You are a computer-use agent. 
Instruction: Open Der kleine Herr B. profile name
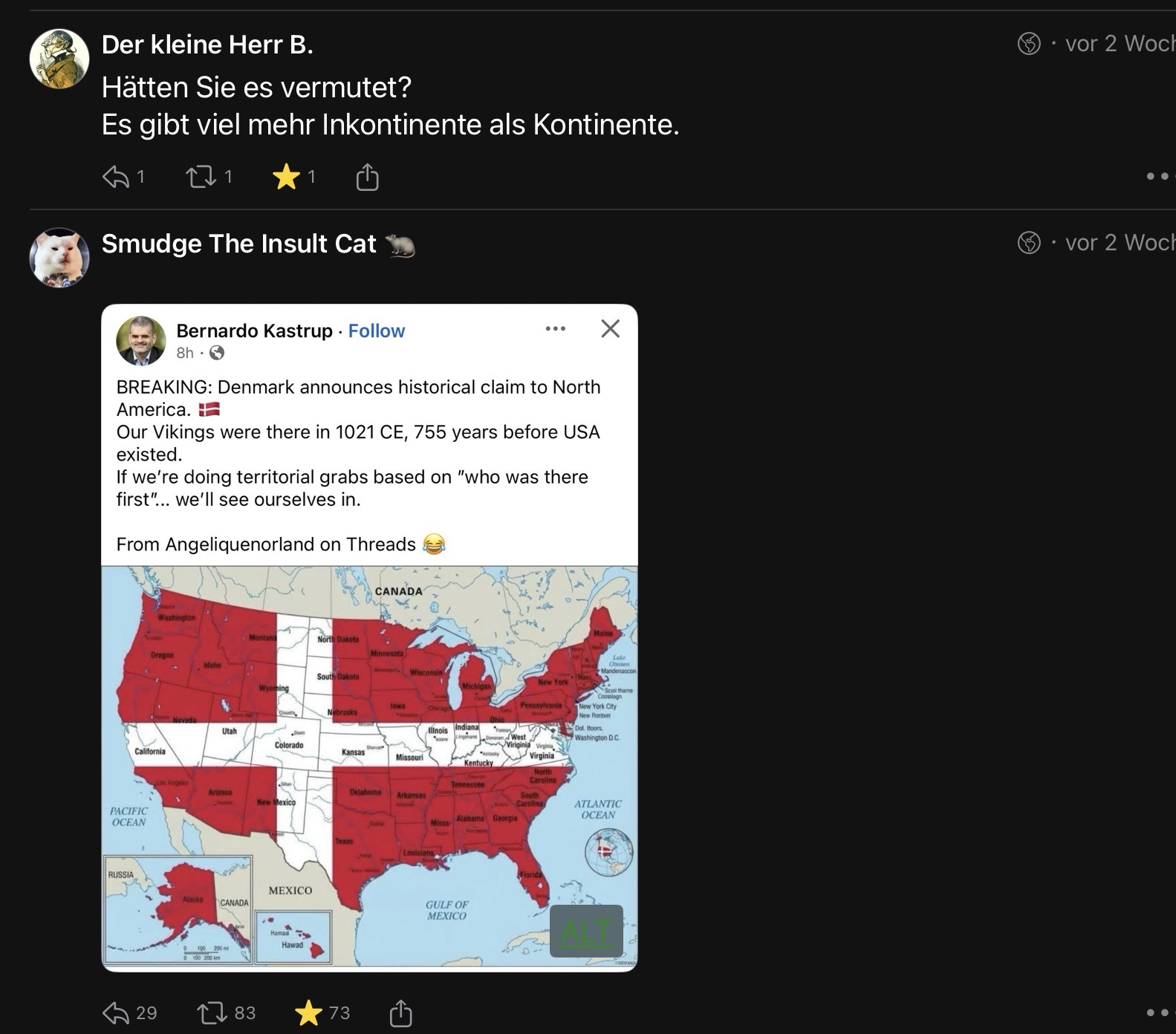pyautogui.click(x=207, y=45)
